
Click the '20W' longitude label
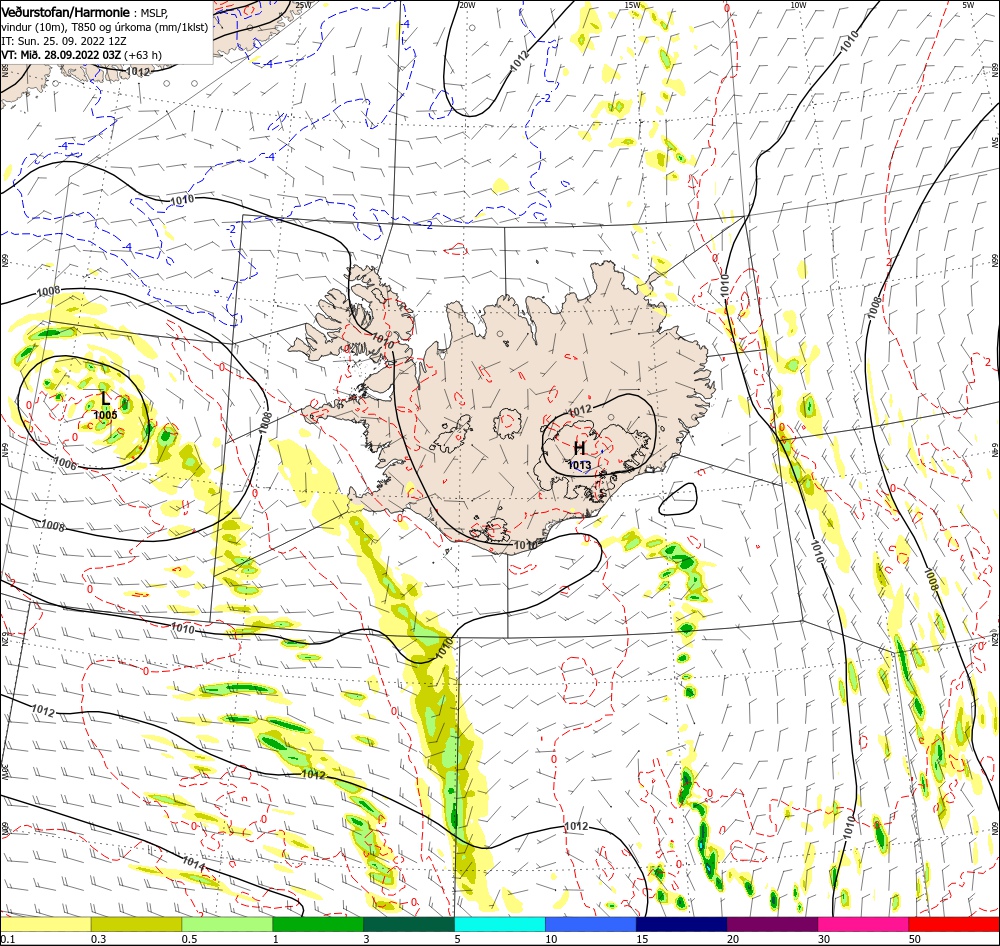(x=467, y=5)
